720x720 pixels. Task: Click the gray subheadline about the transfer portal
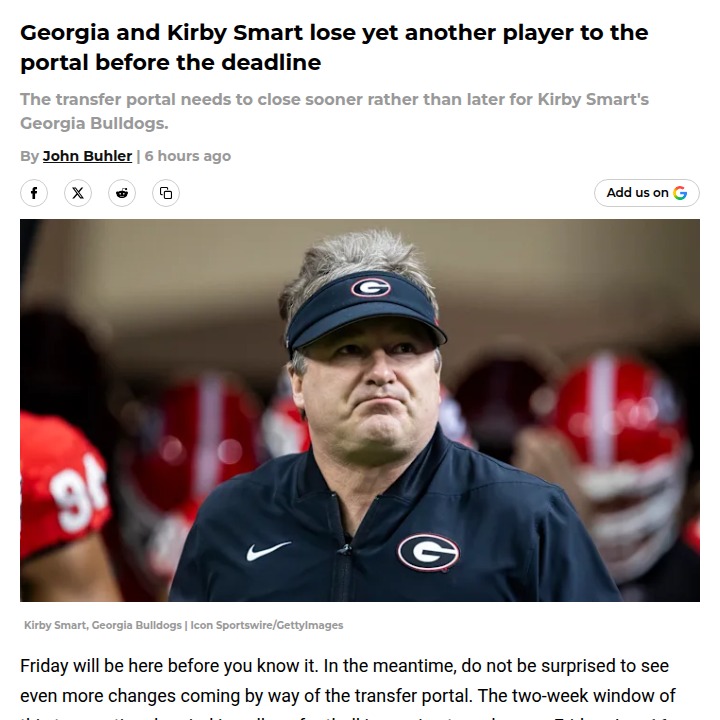click(x=334, y=111)
